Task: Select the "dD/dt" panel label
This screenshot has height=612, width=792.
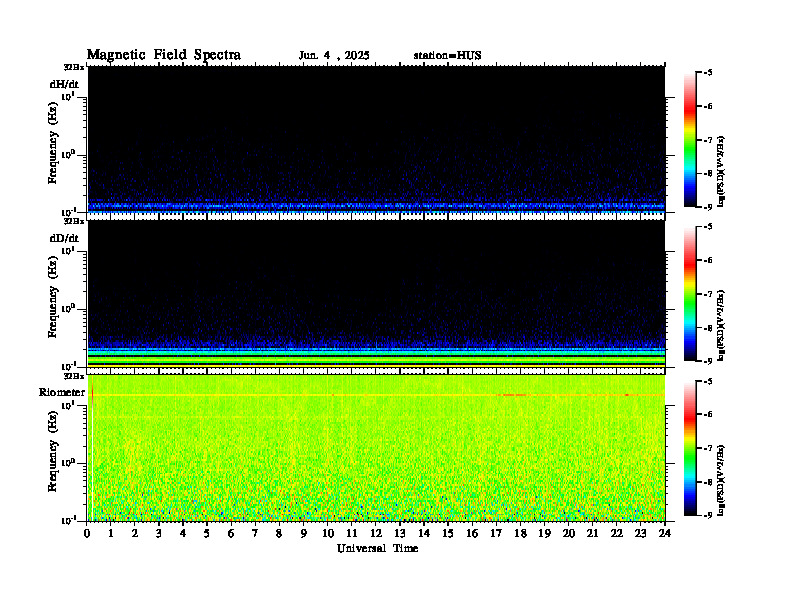Action: click(64, 238)
